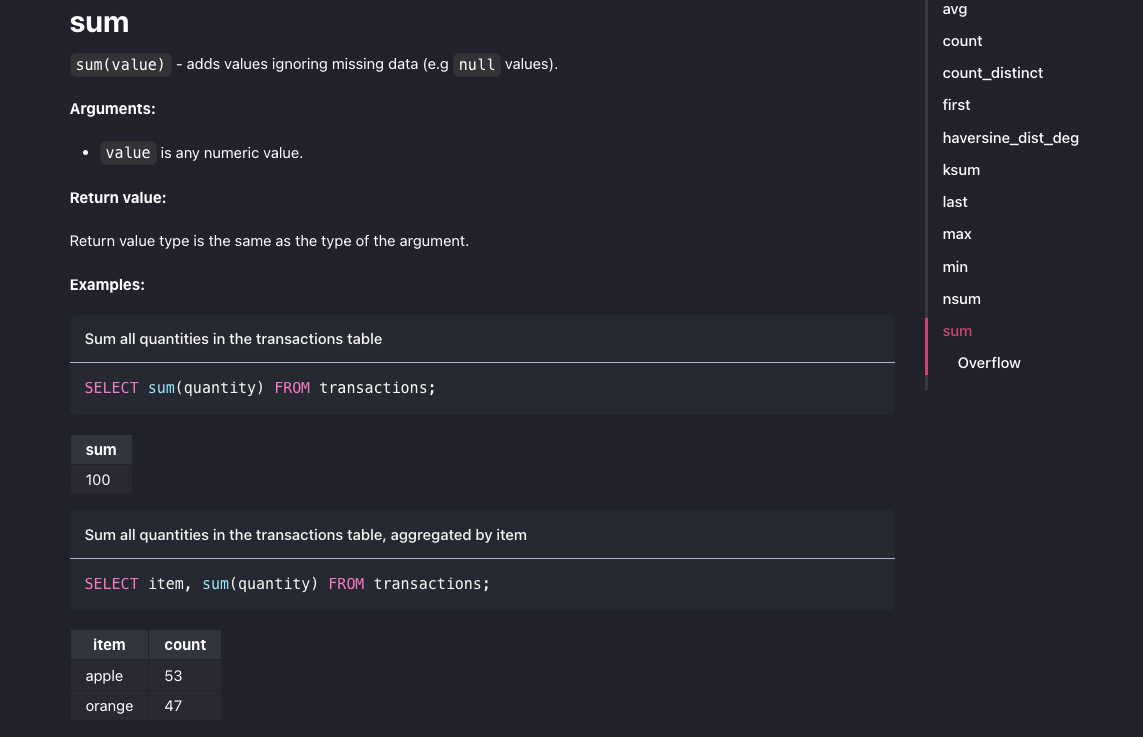This screenshot has width=1143, height=737.
Task: Click the Examples: label
Action: [107, 286]
